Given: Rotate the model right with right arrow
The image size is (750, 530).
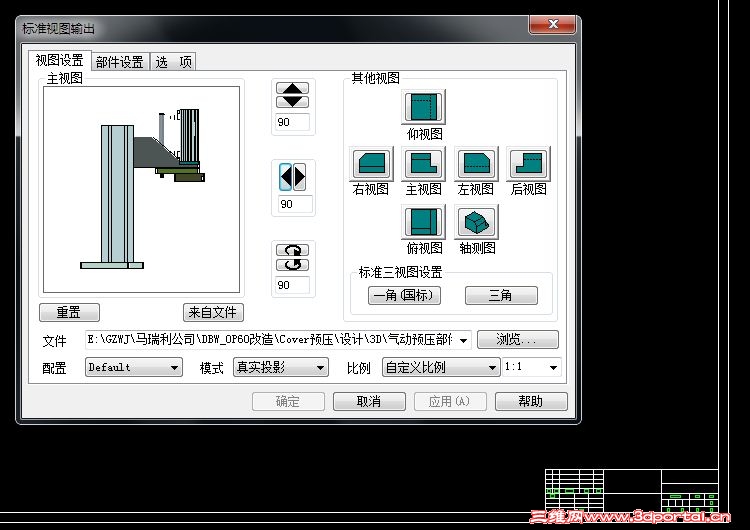Looking at the screenshot, I should (x=299, y=177).
